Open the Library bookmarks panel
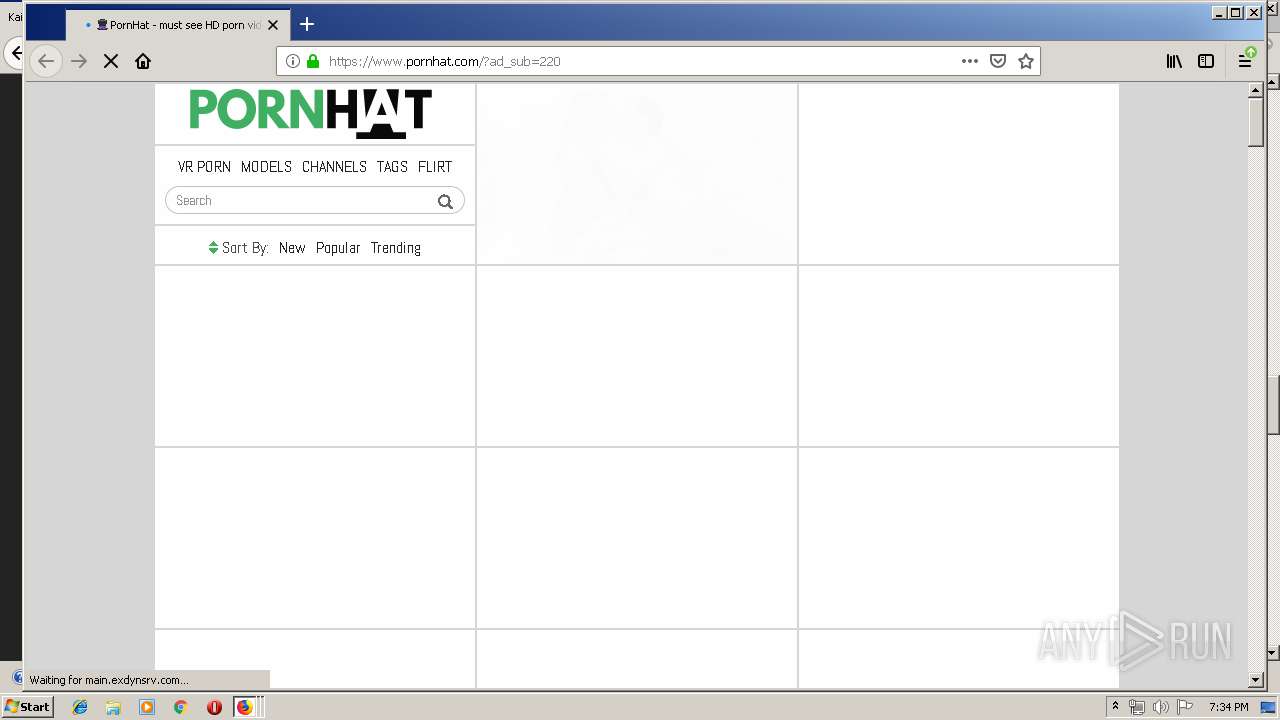 pyautogui.click(x=1174, y=61)
